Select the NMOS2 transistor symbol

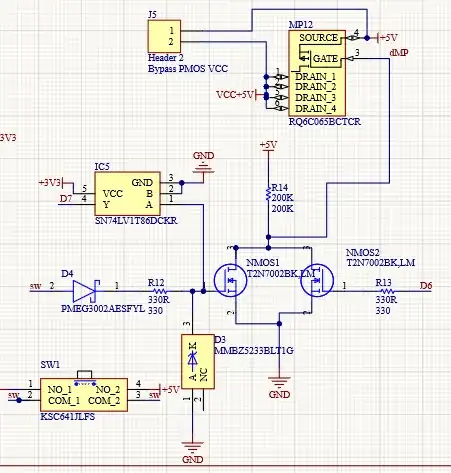pos(317,280)
